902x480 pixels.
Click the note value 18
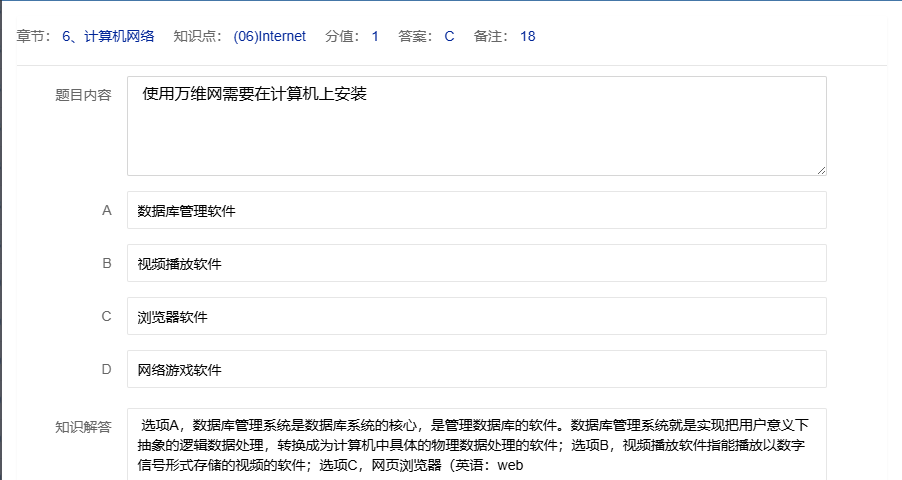click(x=527, y=36)
